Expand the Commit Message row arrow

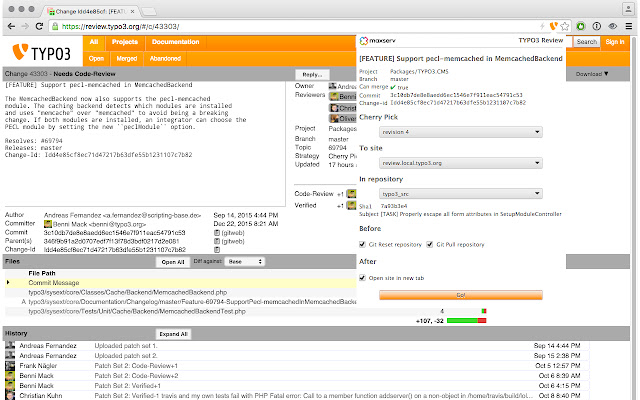coord(8,282)
